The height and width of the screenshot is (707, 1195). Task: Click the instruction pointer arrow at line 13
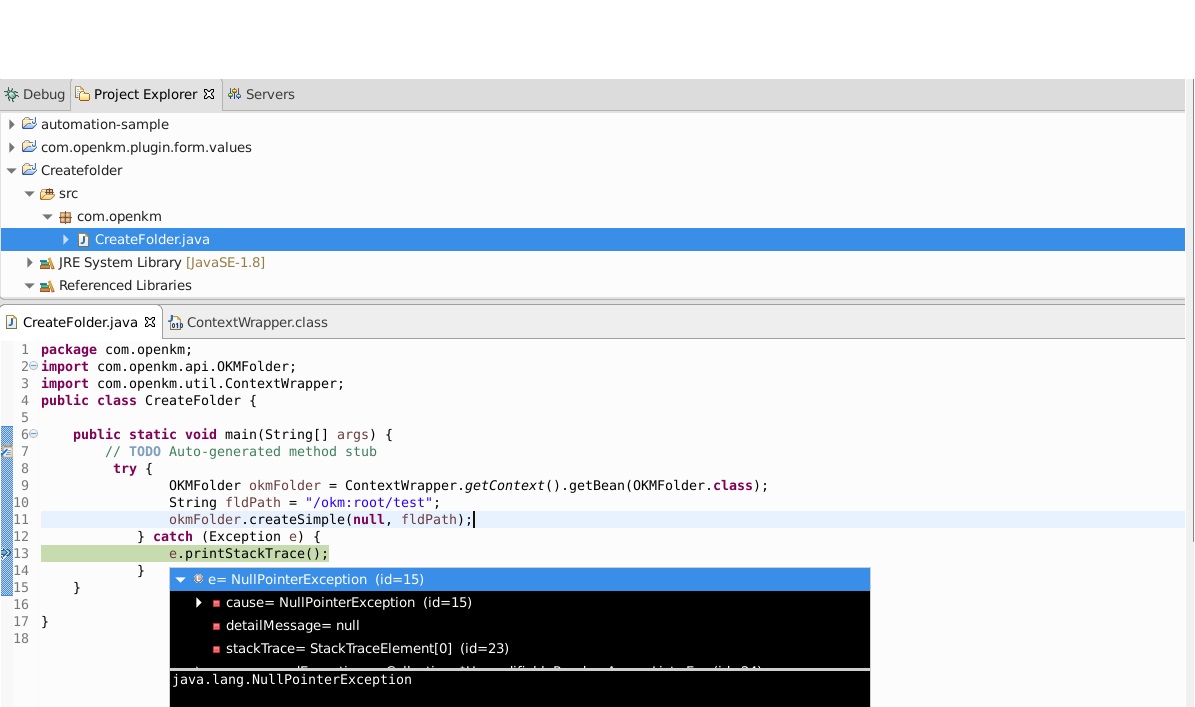point(6,553)
